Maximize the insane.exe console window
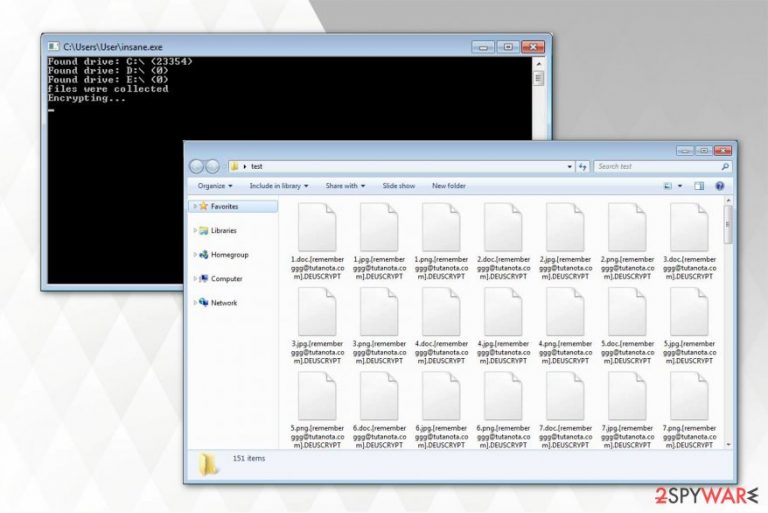 (508, 47)
